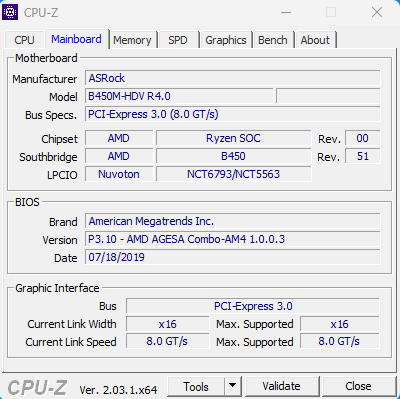400x399 pixels.
Task: Click the chipset revision value 00
Action: click(x=362, y=138)
